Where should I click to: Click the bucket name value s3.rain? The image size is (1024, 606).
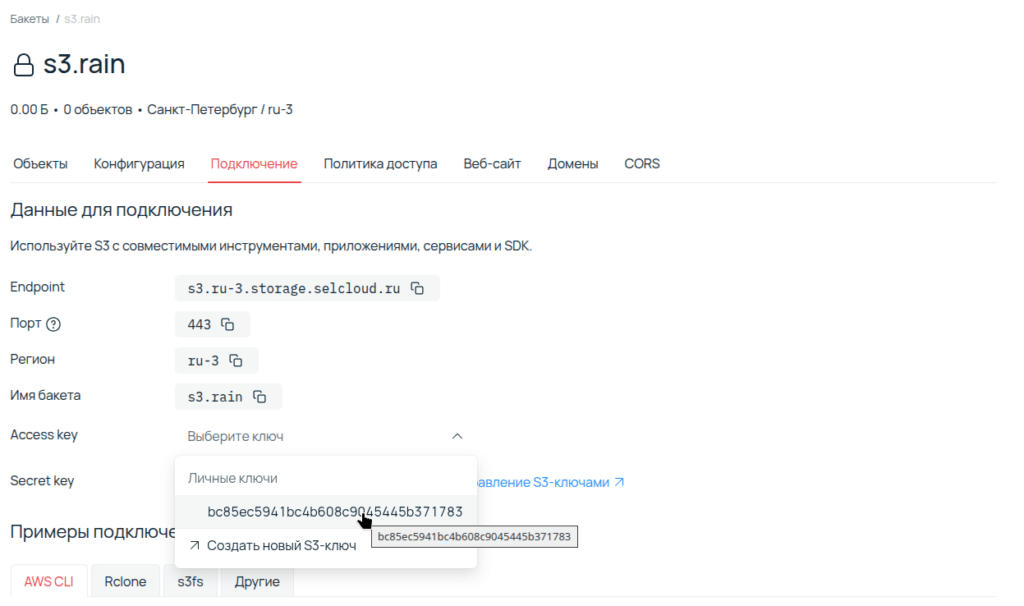215,397
